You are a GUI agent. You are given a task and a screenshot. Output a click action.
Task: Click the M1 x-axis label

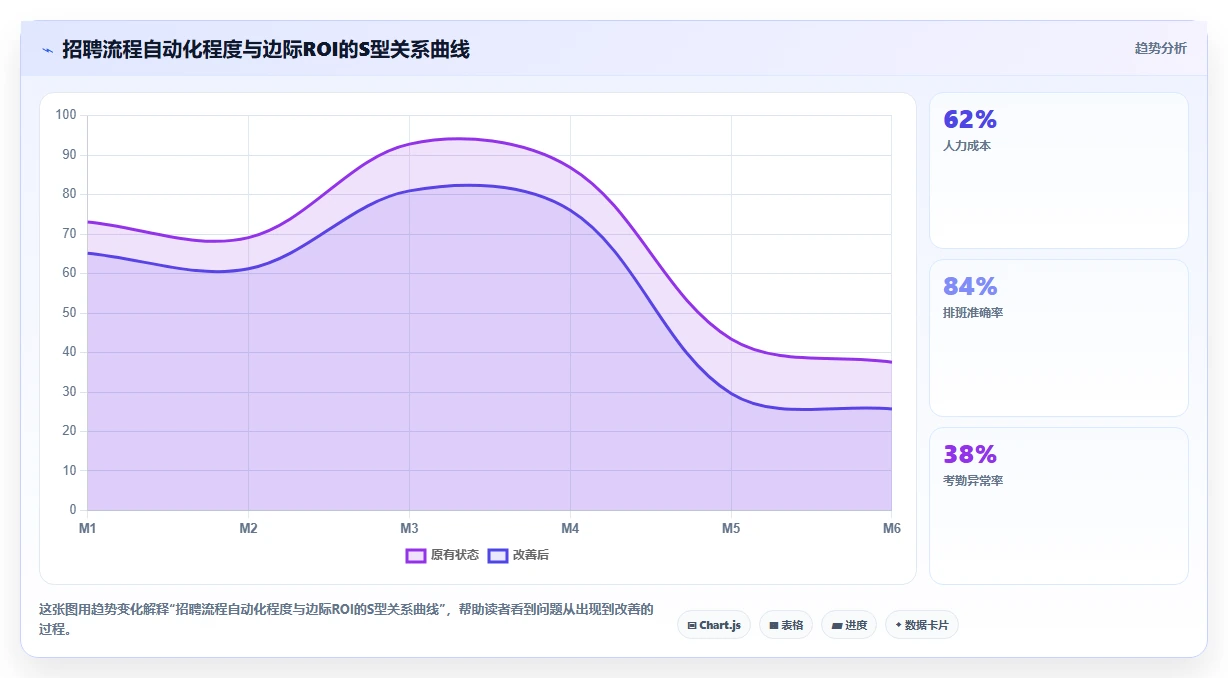[87, 528]
